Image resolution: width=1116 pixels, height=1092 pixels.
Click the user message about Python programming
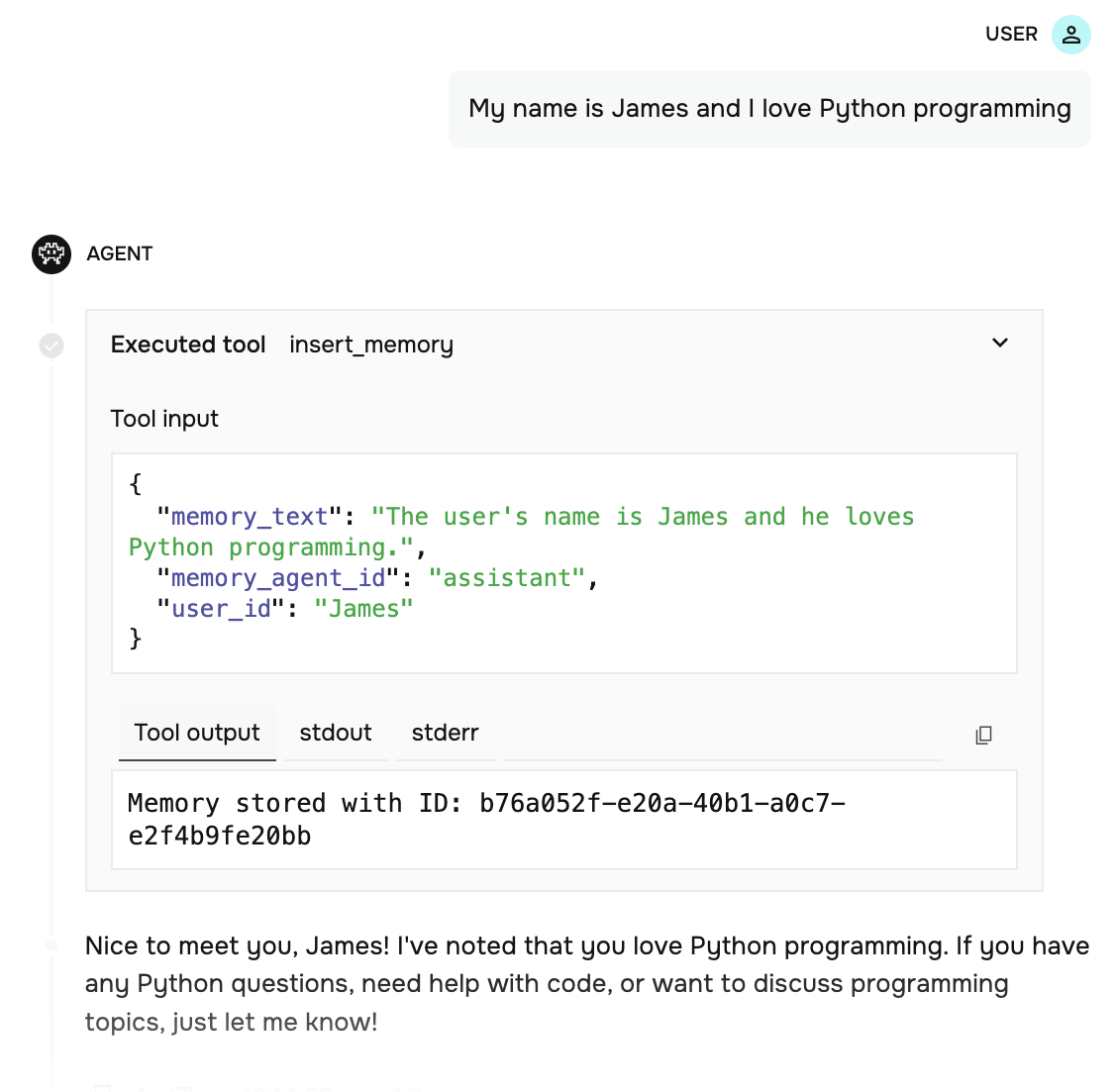tap(769, 109)
